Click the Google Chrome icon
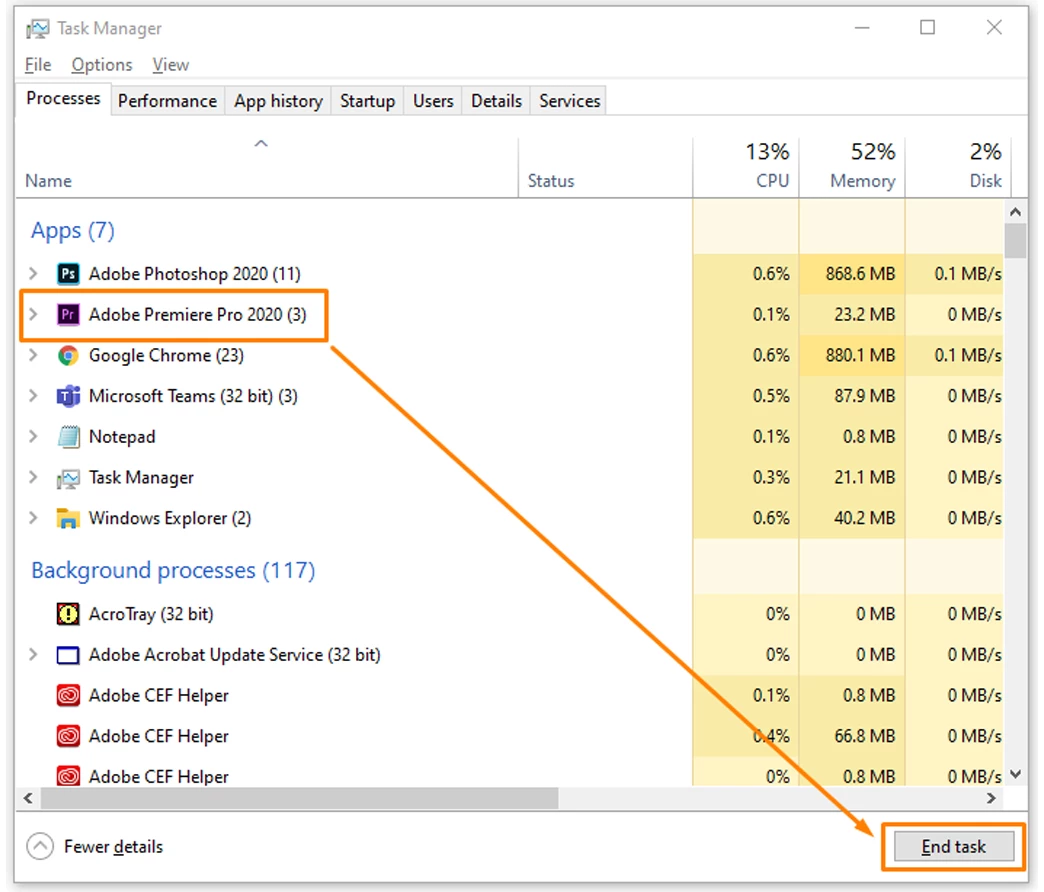Screen dimensions: 1044x892 coord(68,355)
